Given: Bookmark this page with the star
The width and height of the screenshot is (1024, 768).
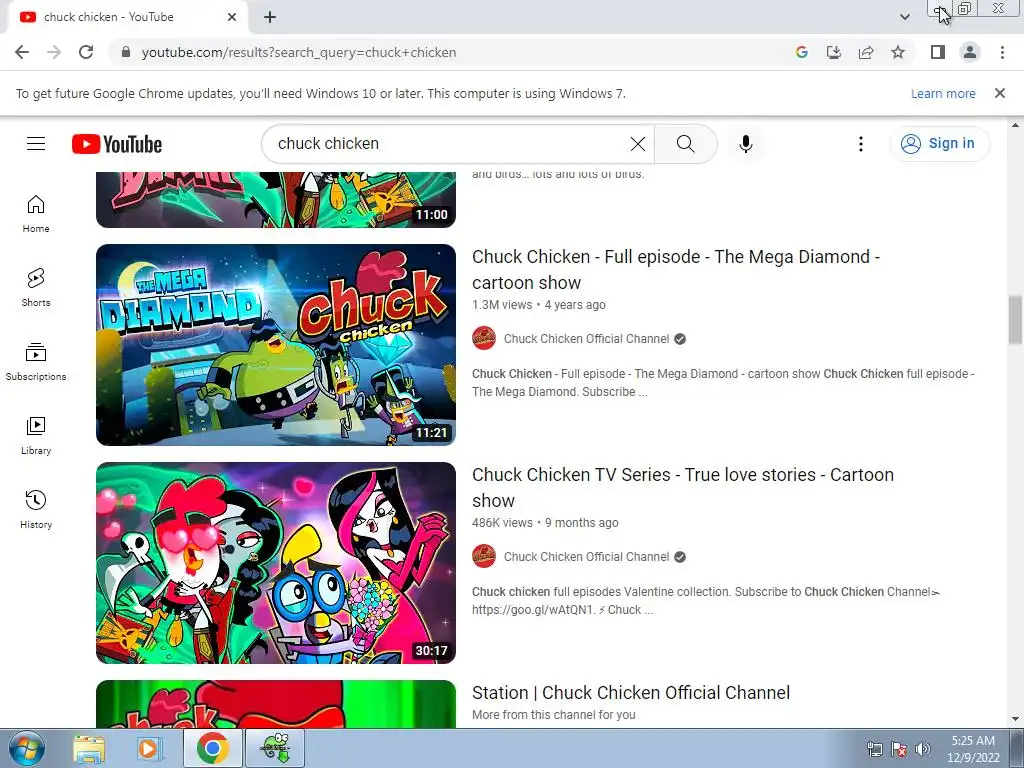Looking at the screenshot, I should coord(898,52).
